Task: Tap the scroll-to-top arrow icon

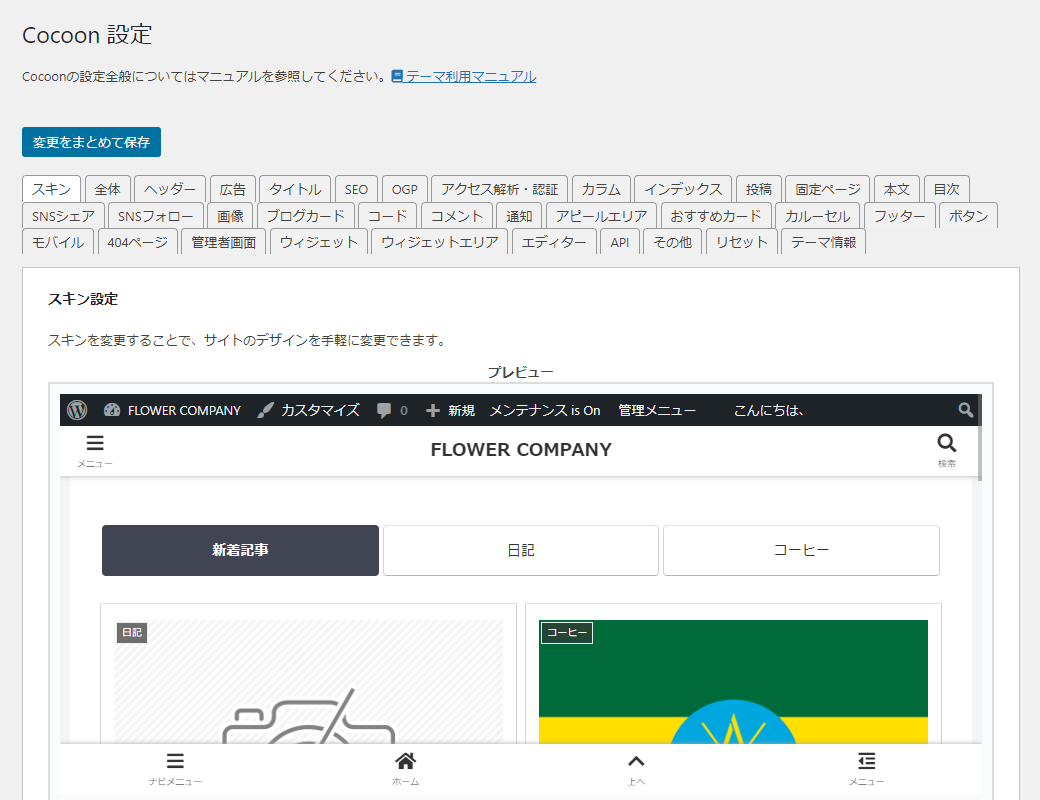Action: 636,762
